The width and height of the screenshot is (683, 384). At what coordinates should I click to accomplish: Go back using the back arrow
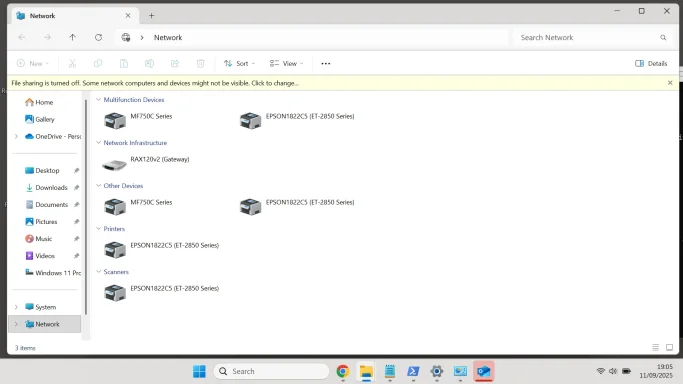(22, 37)
